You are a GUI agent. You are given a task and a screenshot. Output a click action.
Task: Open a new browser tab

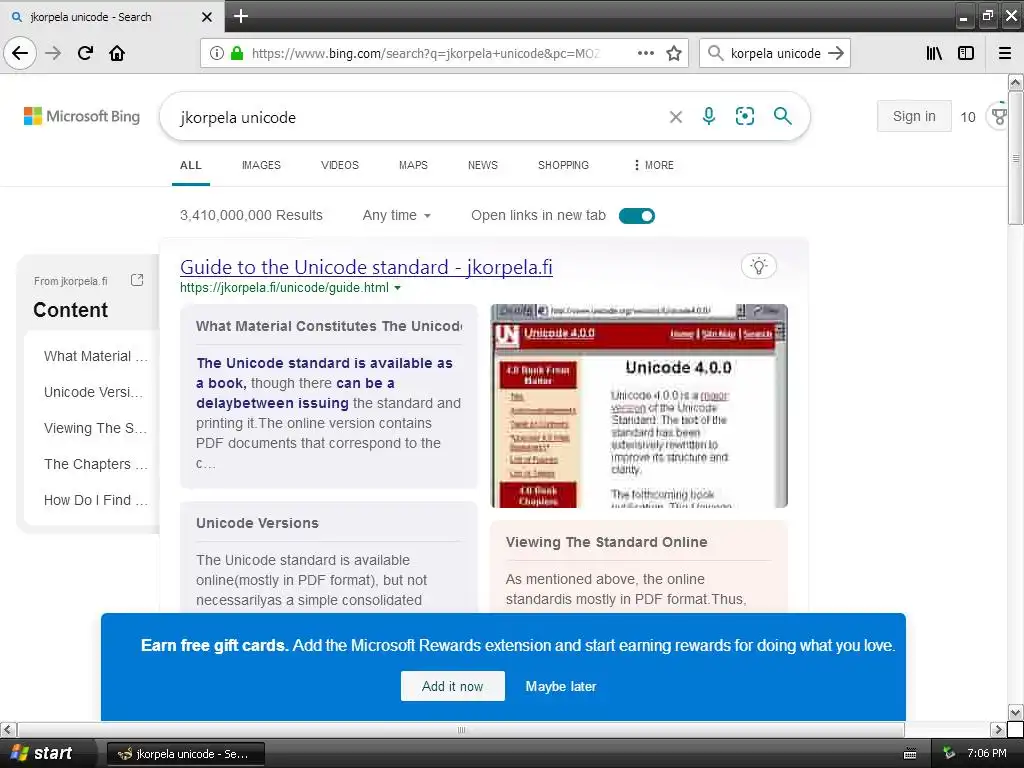coord(241,16)
